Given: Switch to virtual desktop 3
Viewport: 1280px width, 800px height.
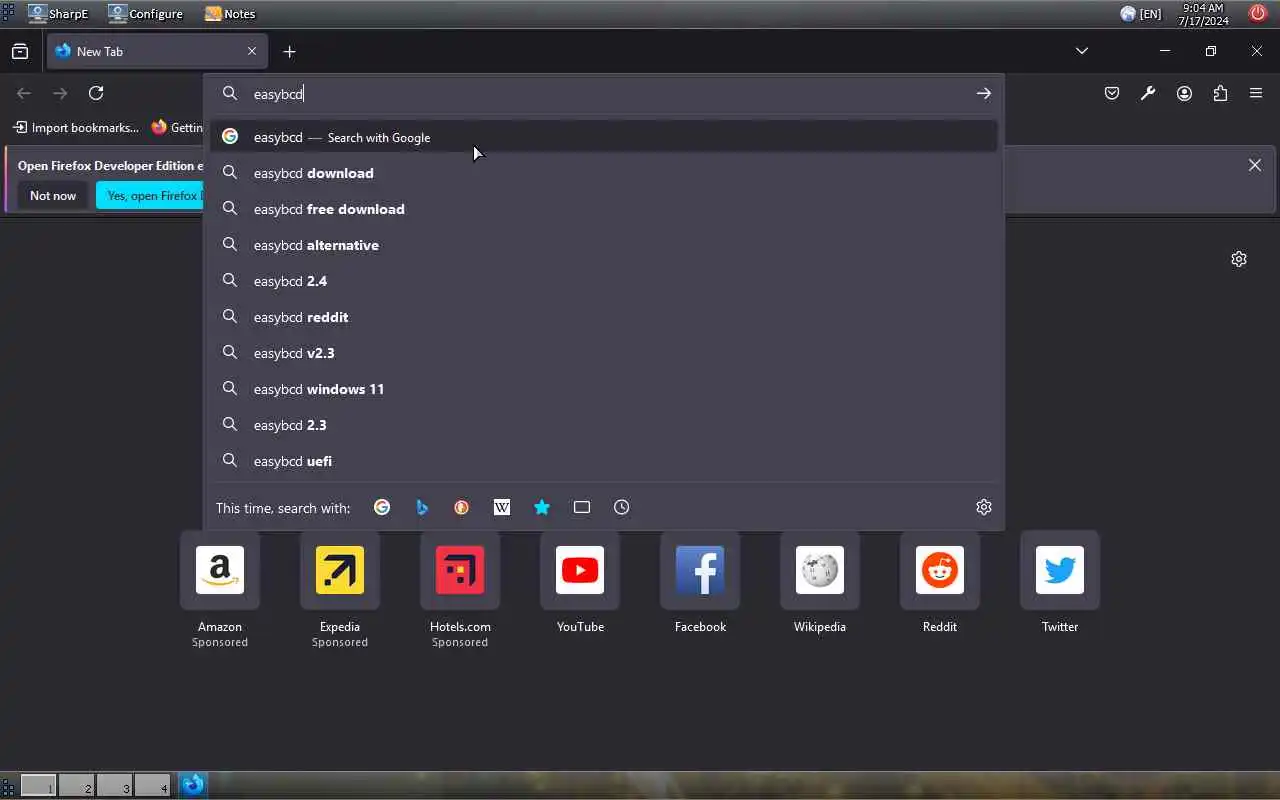Looking at the screenshot, I should 115,785.
